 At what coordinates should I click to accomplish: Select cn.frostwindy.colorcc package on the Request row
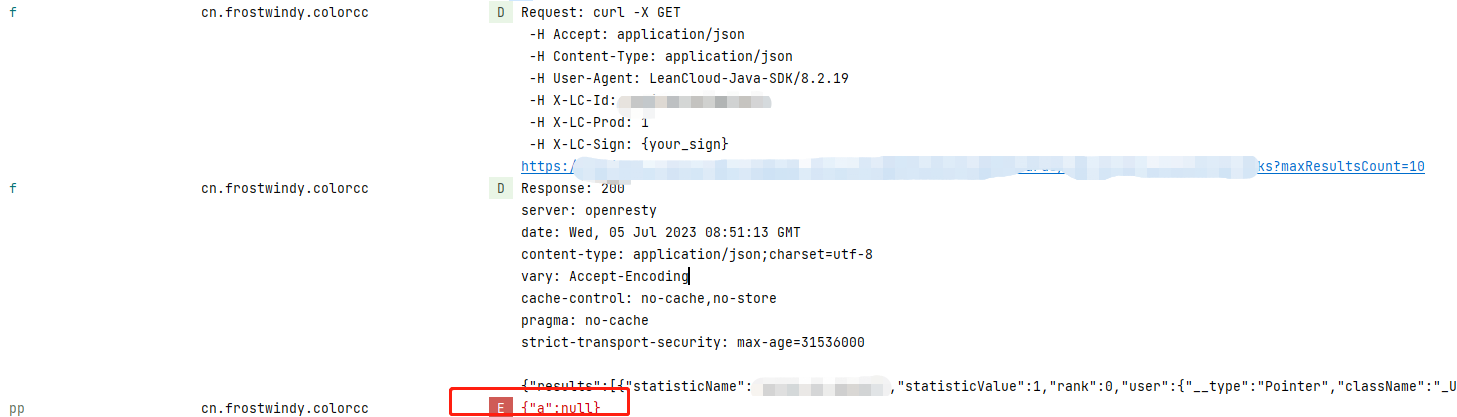(284, 13)
